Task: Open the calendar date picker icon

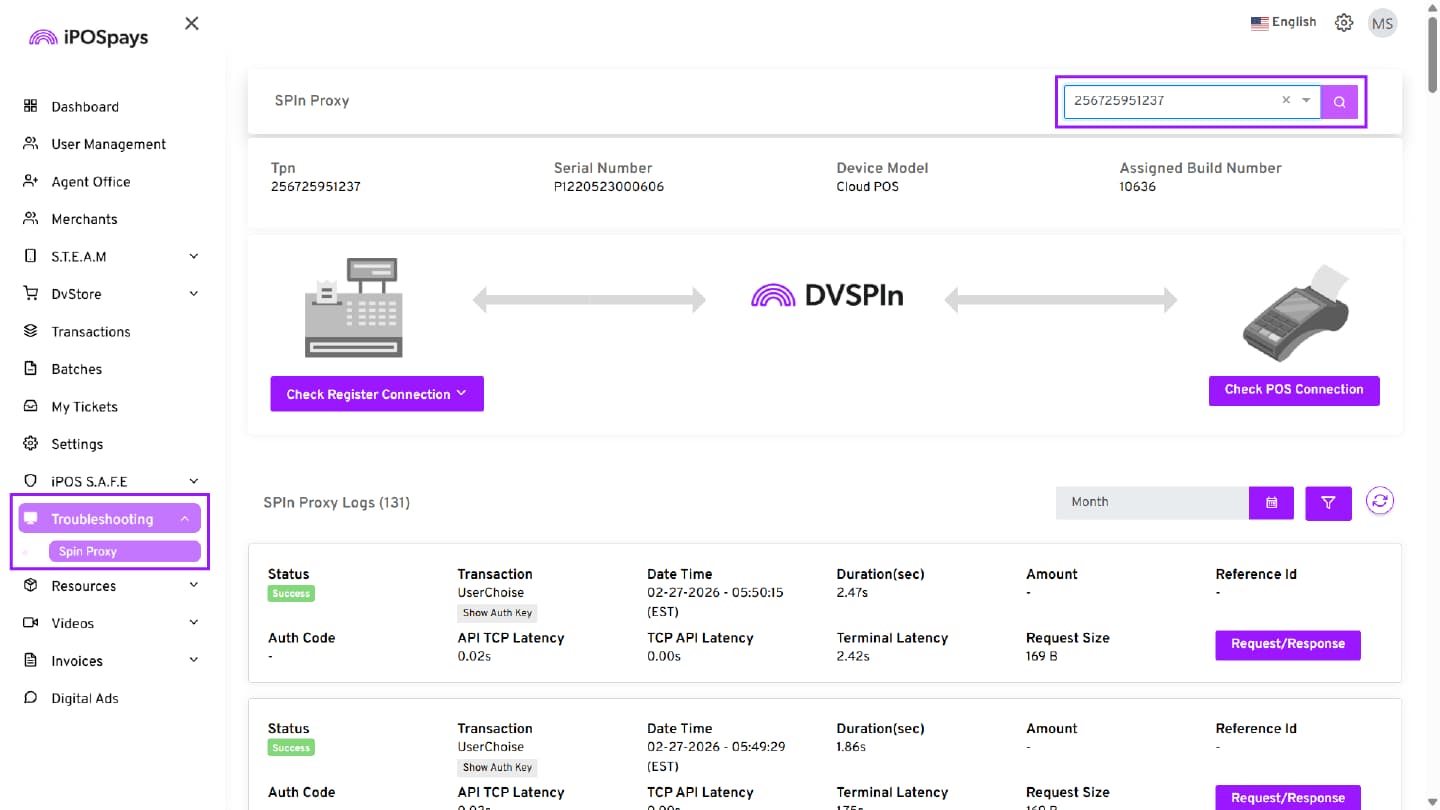Action: (x=1271, y=503)
